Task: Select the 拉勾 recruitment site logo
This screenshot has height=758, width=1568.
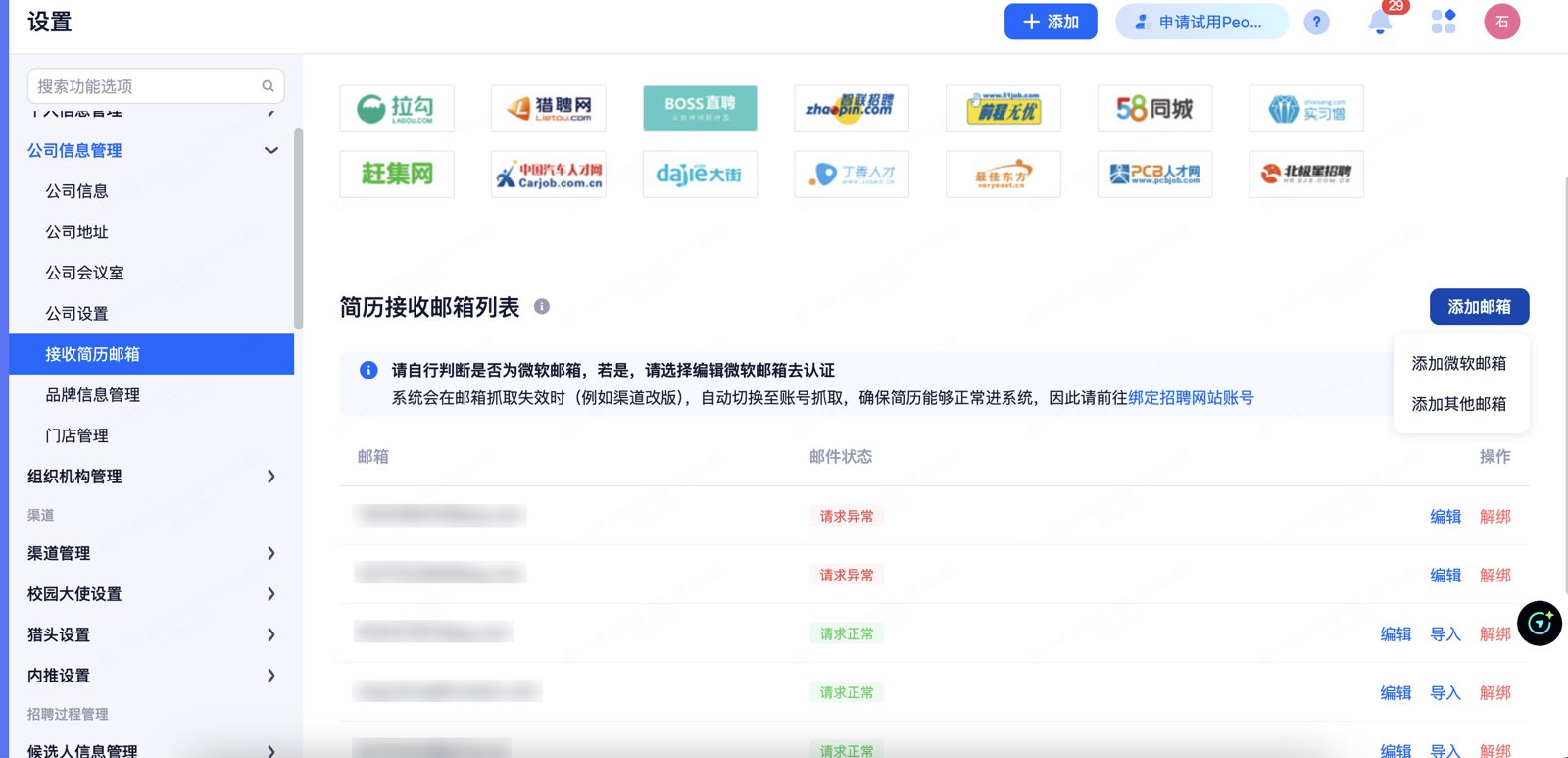Action: tap(397, 108)
